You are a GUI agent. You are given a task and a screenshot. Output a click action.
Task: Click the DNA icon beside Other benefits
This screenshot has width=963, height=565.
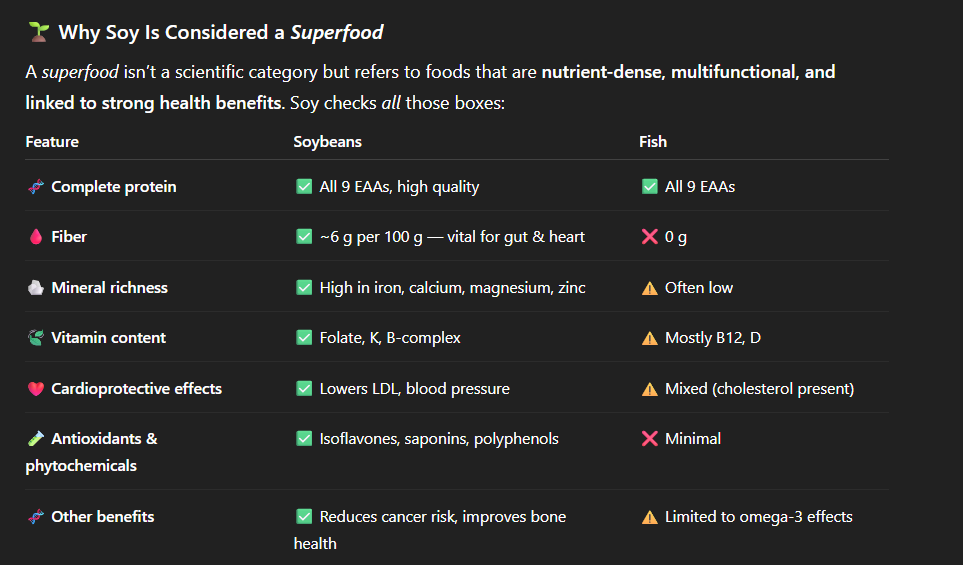coord(36,517)
